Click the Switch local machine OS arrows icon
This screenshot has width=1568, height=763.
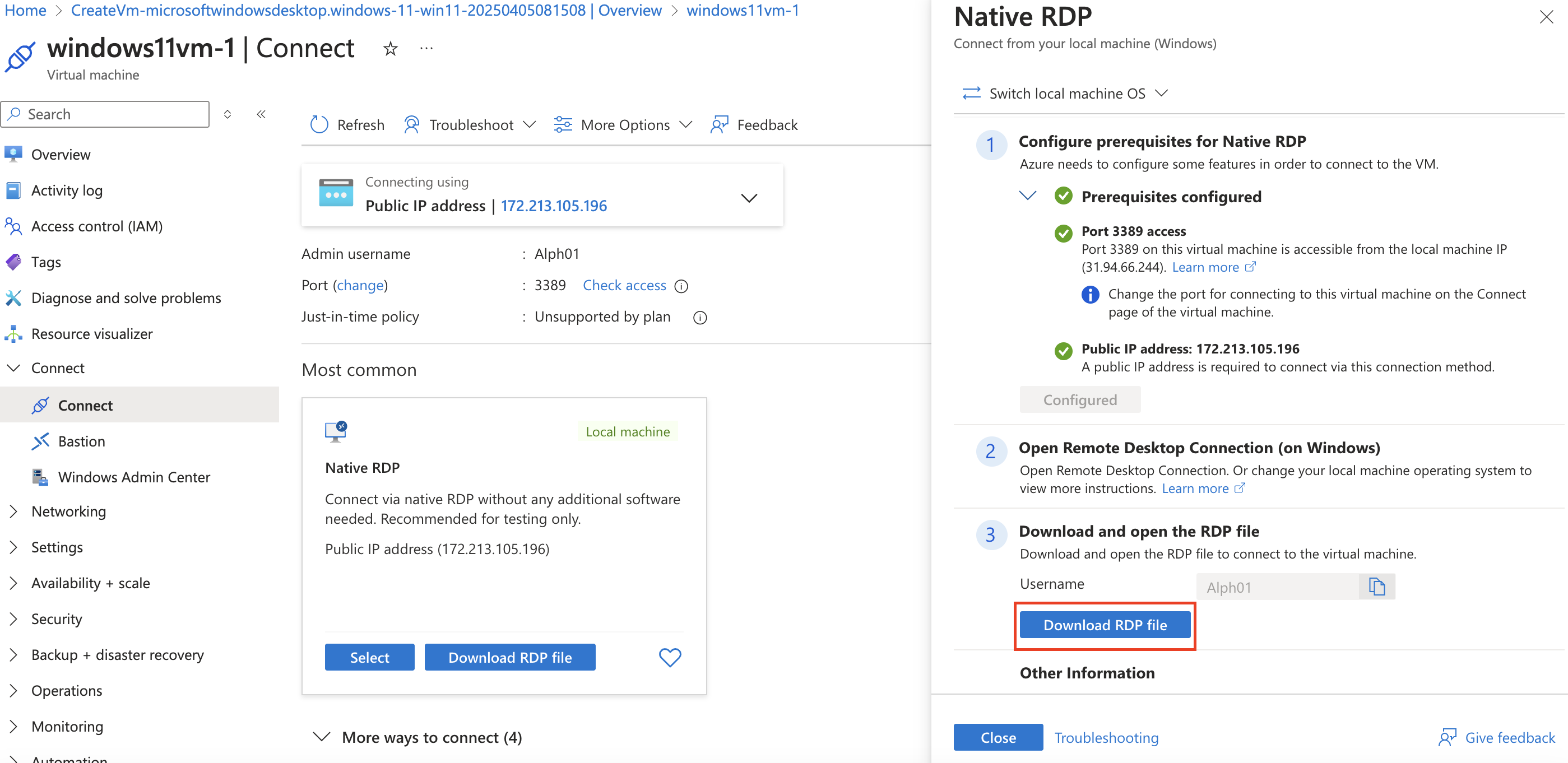pos(972,93)
